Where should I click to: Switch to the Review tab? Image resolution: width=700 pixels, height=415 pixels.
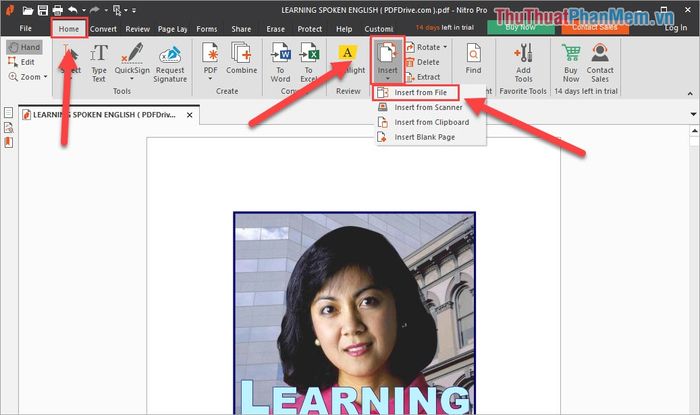point(138,29)
